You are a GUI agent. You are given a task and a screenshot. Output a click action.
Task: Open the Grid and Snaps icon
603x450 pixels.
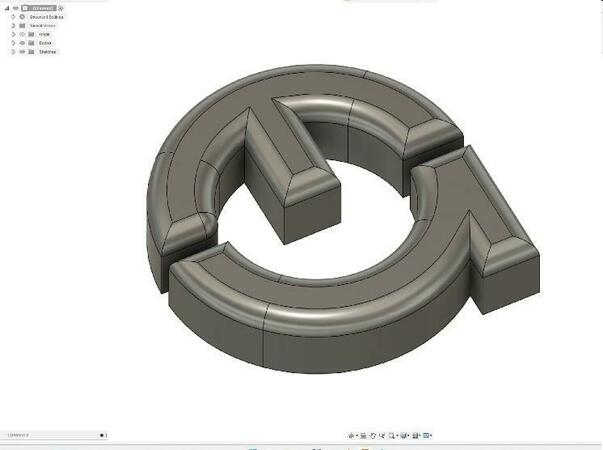(x=415, y=435)
